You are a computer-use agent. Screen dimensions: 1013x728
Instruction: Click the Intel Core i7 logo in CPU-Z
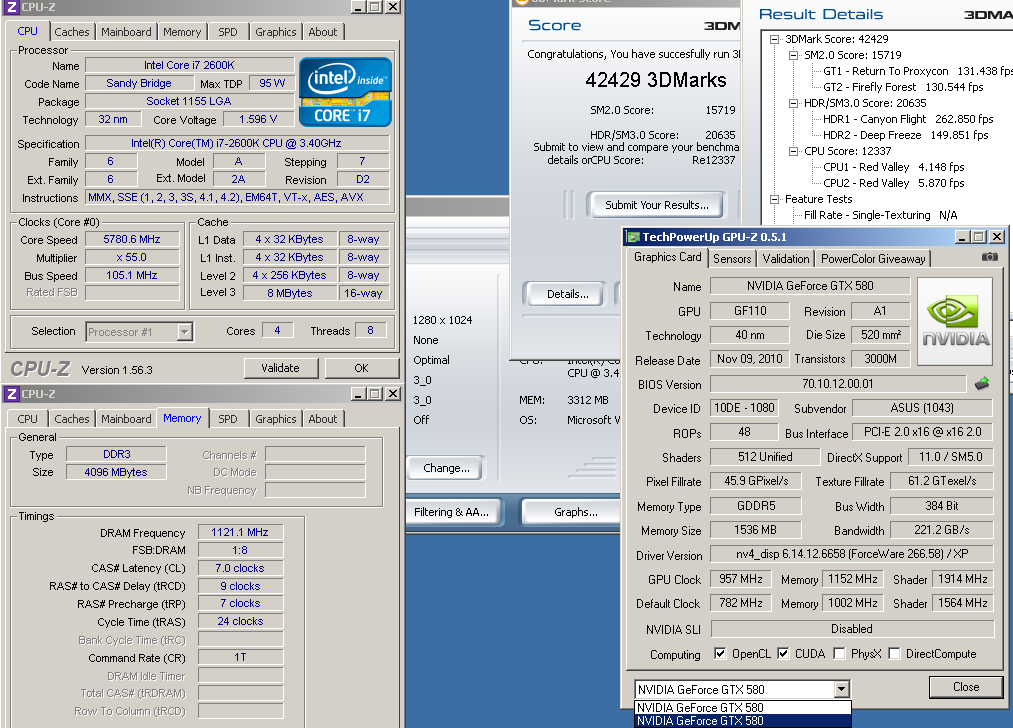pos(346,92)
